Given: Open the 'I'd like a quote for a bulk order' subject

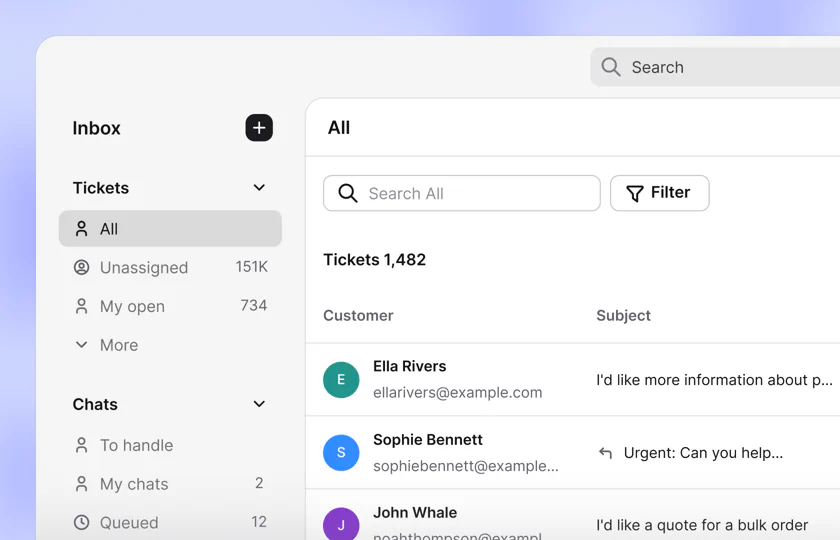Looking at the screenshot, I should coord(702,525).
